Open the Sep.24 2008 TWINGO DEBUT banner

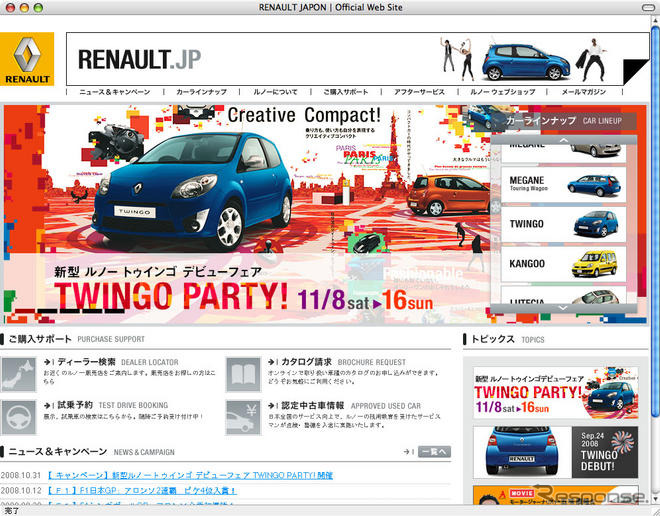coord(556,452)
